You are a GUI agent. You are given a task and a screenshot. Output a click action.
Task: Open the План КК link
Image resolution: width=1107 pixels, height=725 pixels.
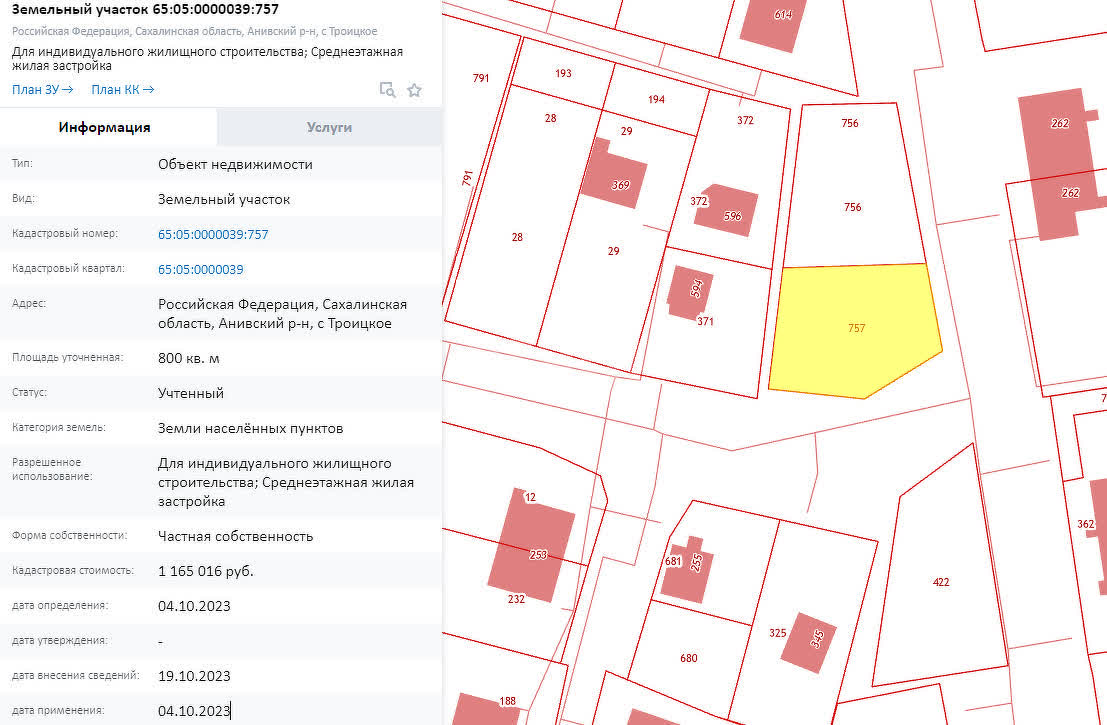[119, 89]
